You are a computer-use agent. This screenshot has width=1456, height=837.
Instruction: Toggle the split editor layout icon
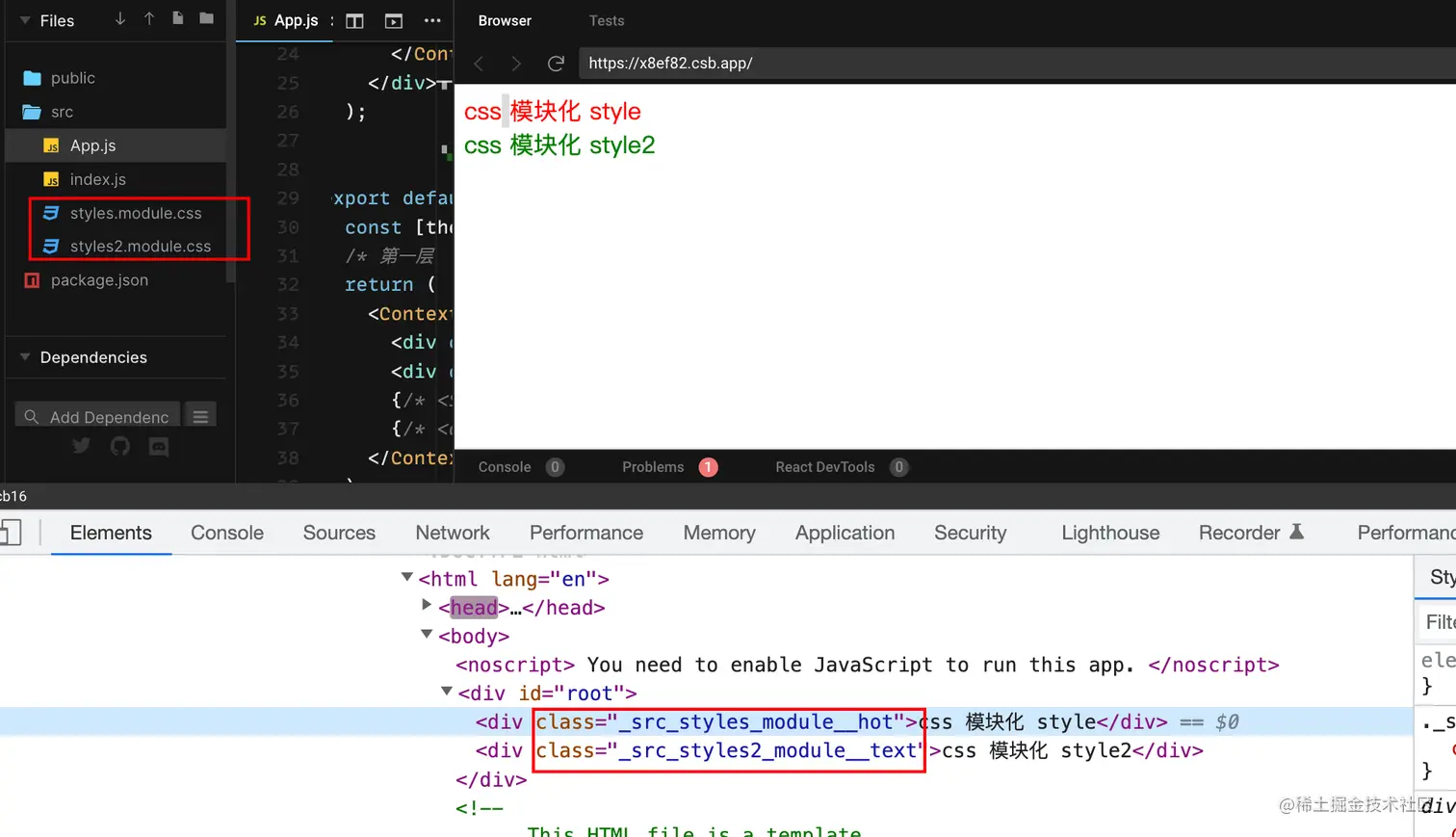click(x=354, y=20)
